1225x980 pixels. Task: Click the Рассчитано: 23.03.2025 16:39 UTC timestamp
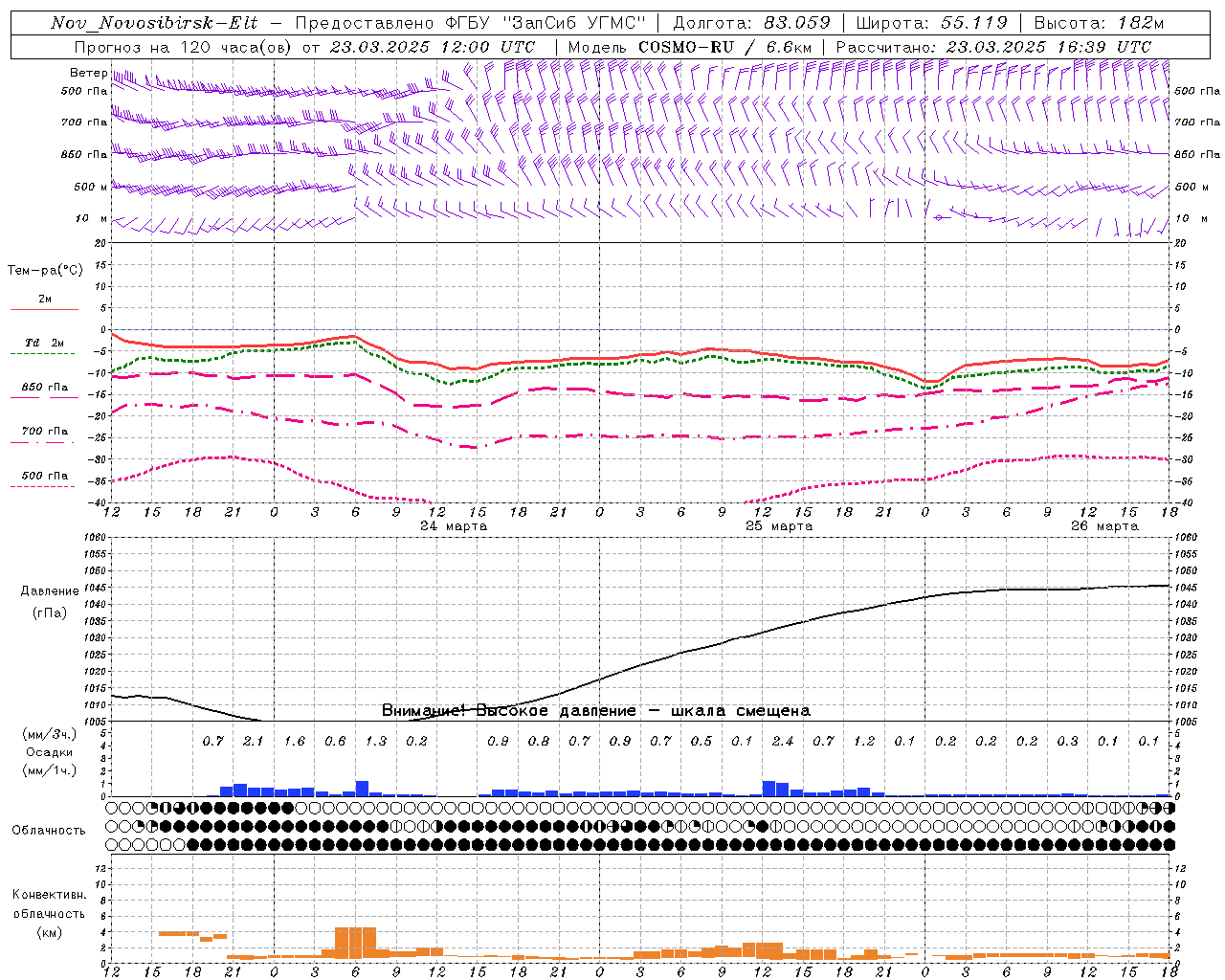coord(993,47)
